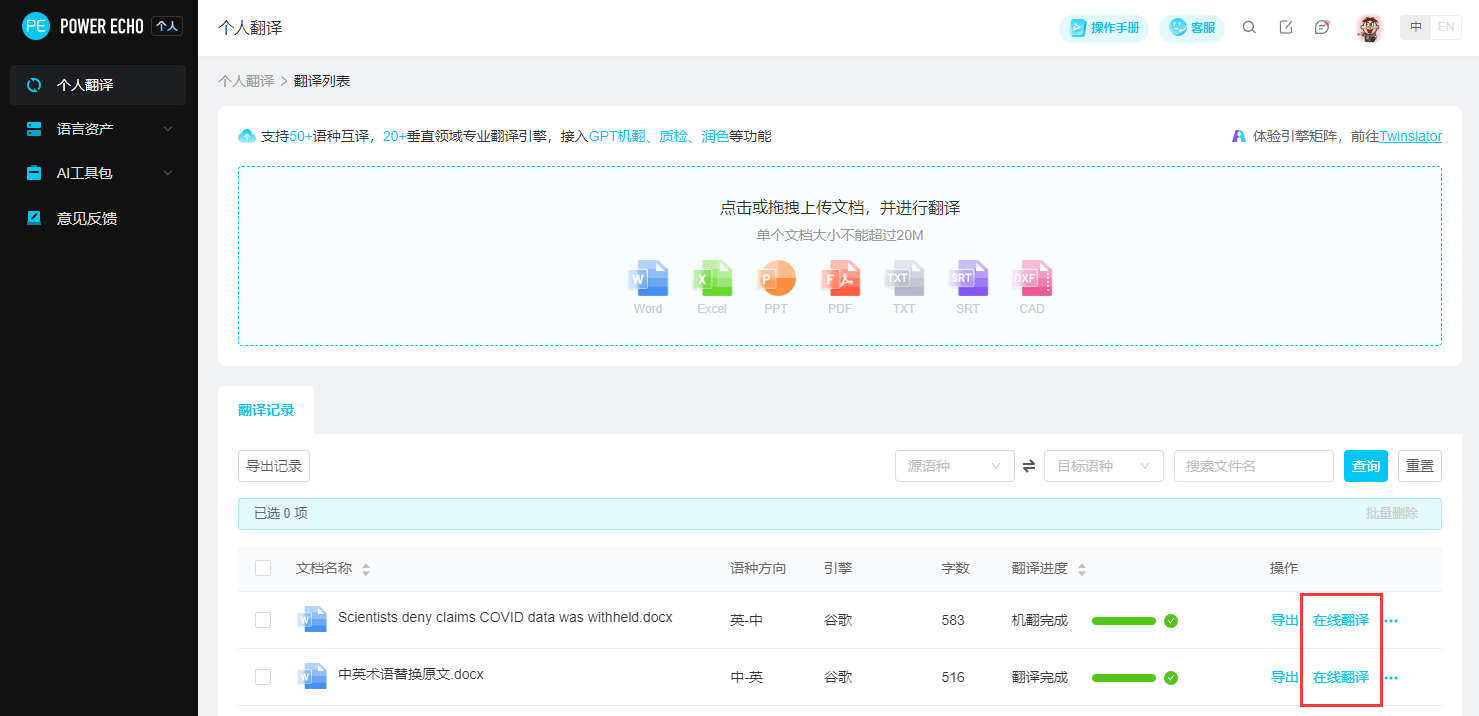The height and width of the screenshot is (716, 1479).
Task: Click the user avatar picture
Action: pos(1369,28)
